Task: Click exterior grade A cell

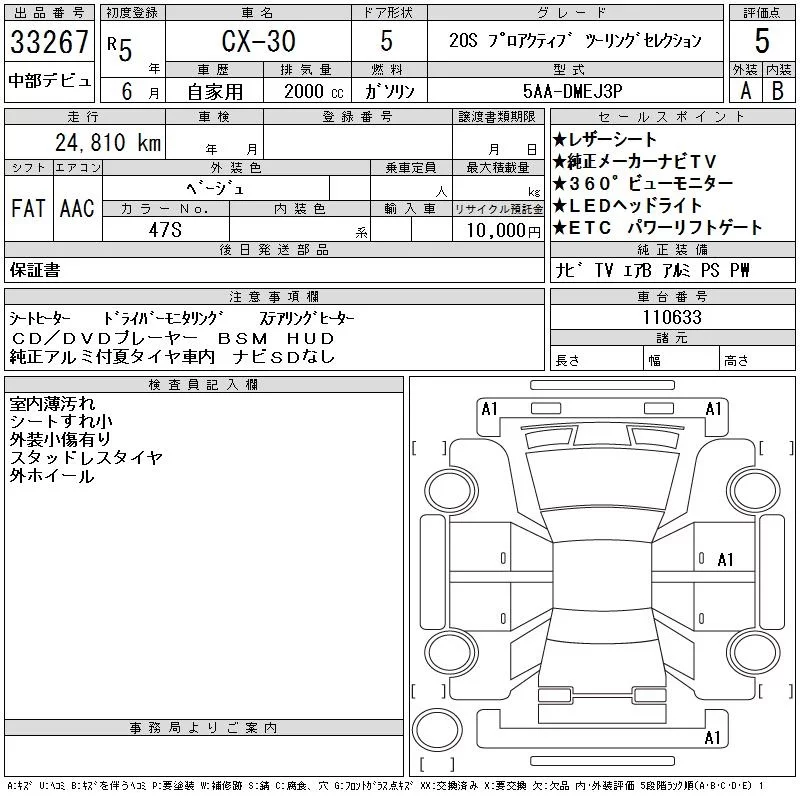Action: [745, 91]
